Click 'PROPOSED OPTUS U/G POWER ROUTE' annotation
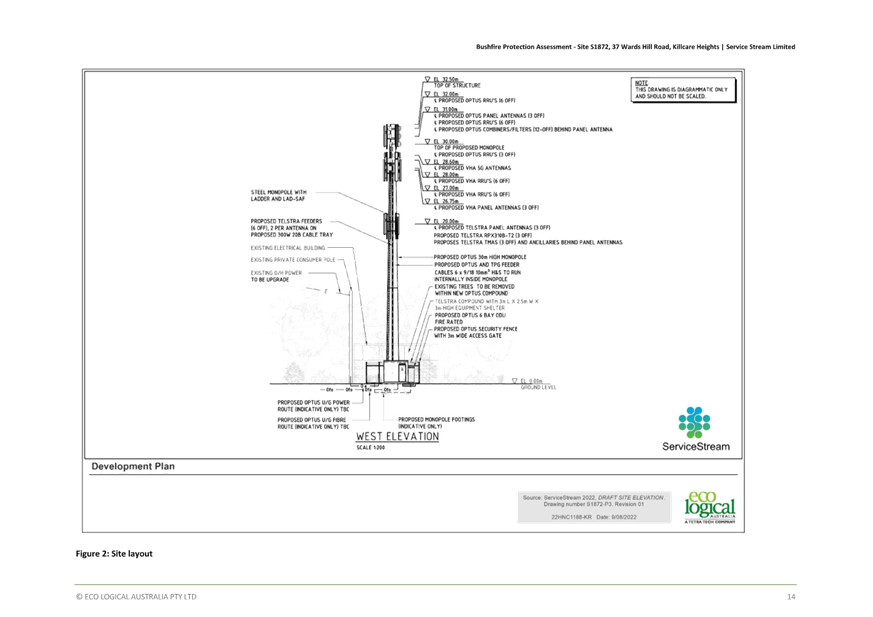The image size is (873, 617). (x=313, y=406)
